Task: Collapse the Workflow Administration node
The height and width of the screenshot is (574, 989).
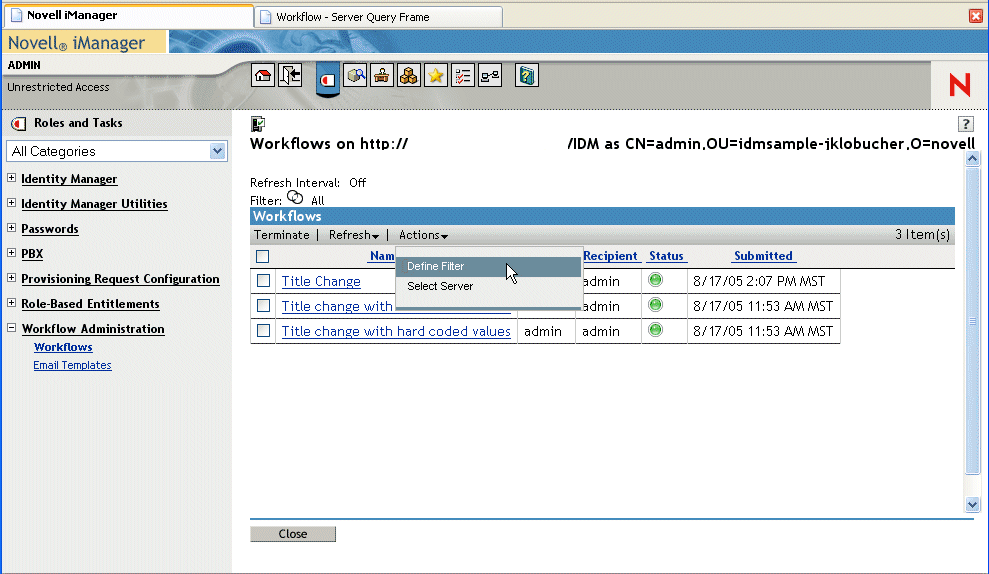Action: coord(12,329)
